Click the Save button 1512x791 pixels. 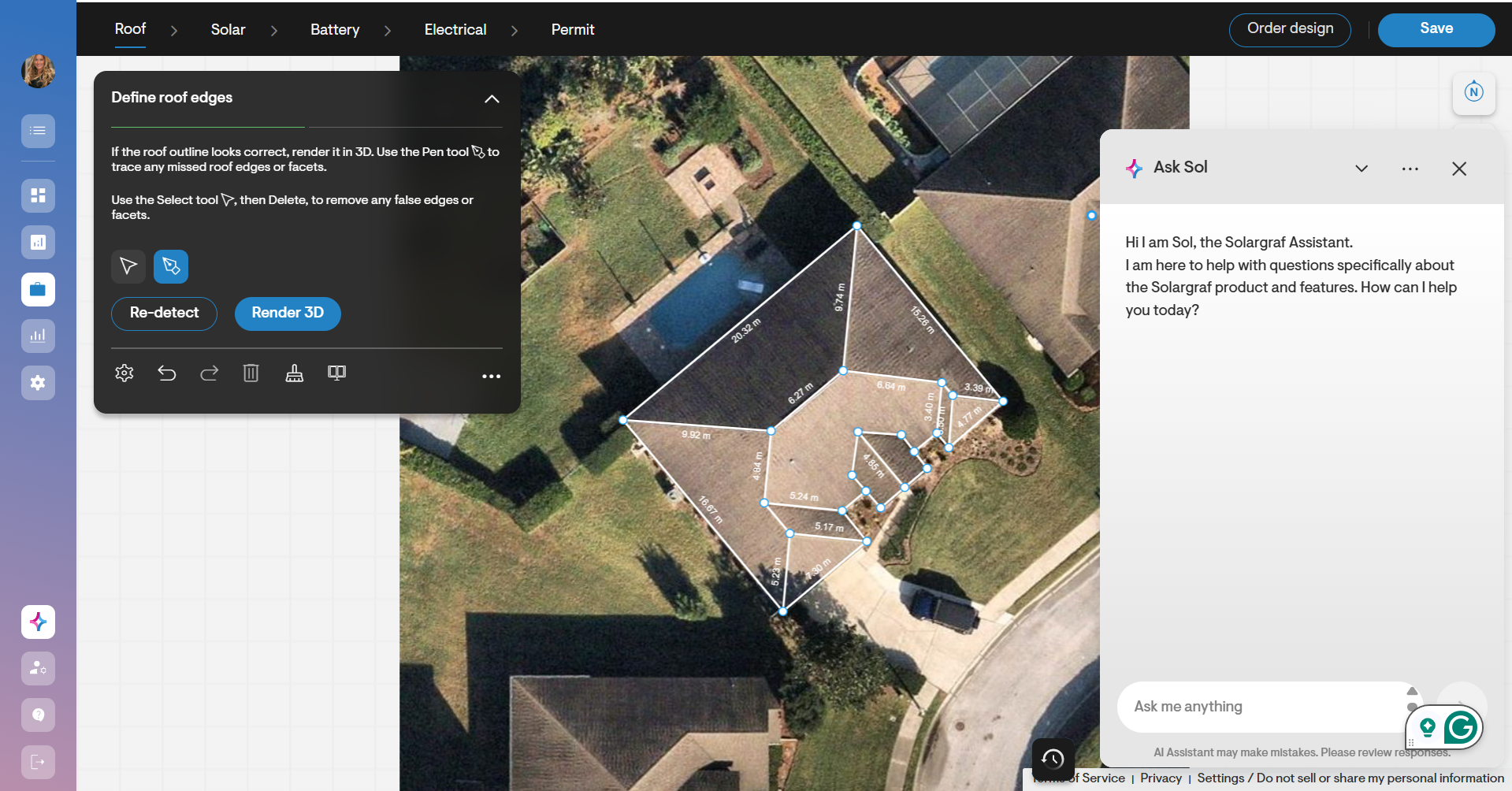coord(1436,29)
